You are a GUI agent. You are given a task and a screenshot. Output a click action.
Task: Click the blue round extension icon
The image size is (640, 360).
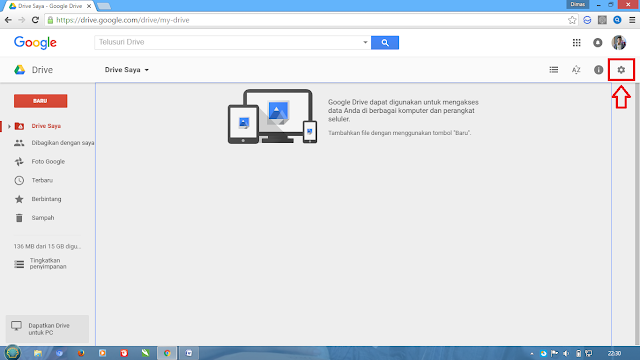click(617, 20)
